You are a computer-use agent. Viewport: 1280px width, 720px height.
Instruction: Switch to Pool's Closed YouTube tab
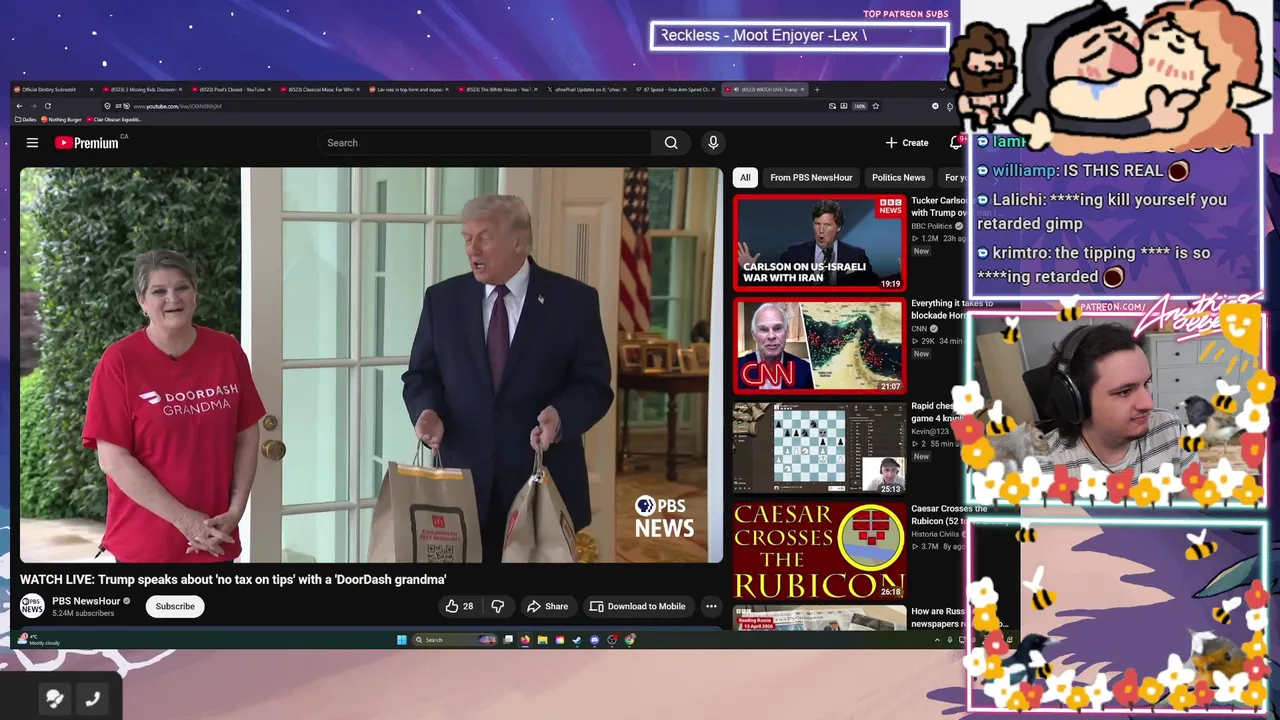pyautogui.click(x=232, y=89)
